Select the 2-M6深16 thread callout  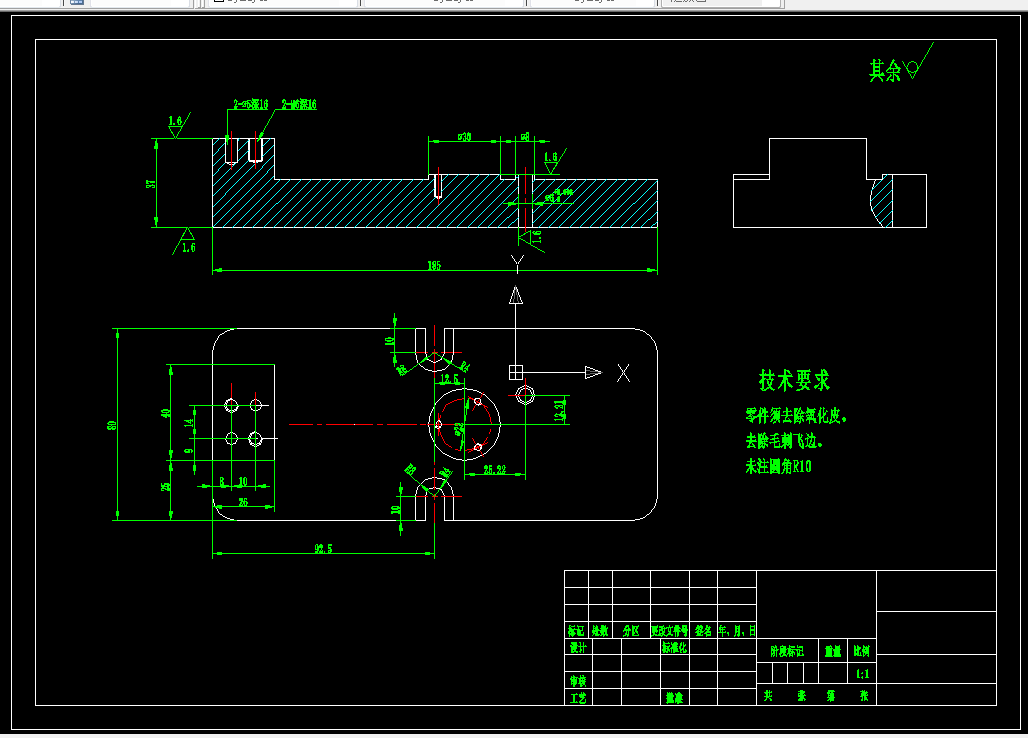(299, 104)
